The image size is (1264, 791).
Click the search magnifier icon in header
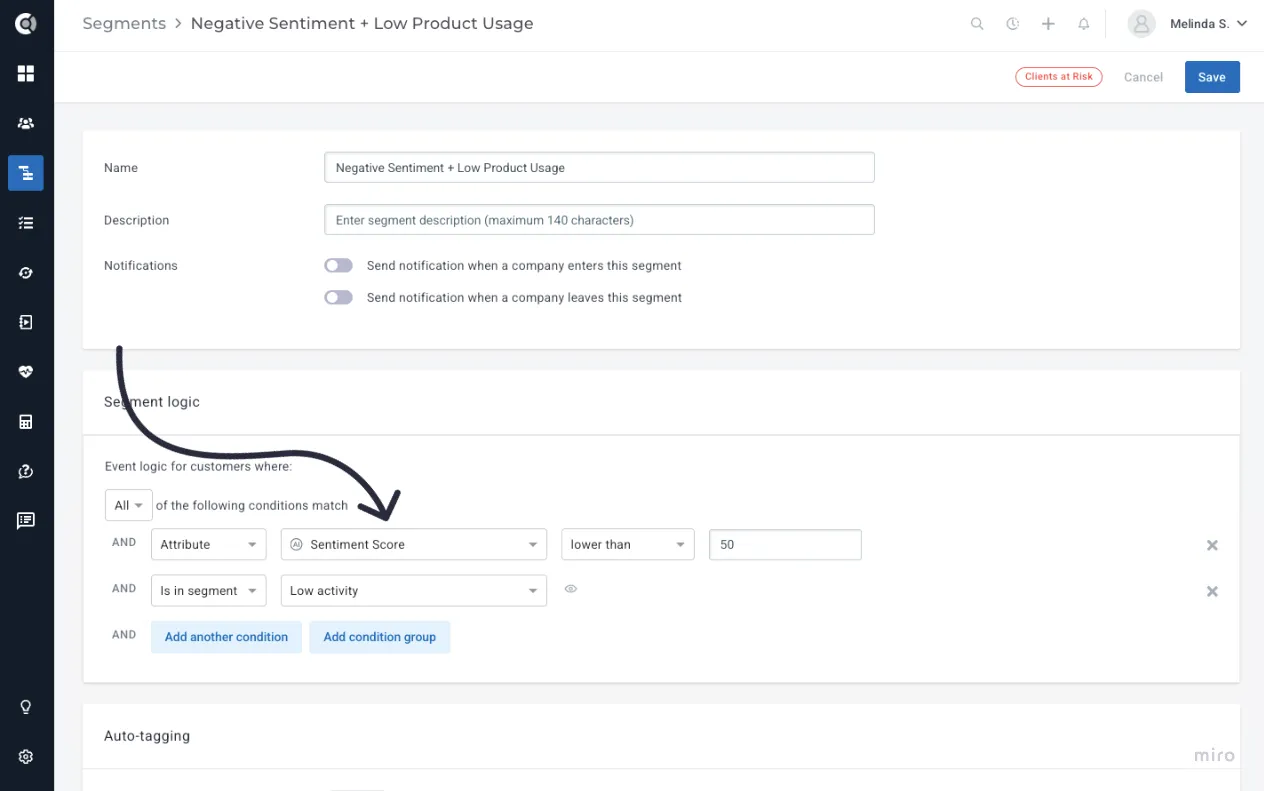(x=977, y=24)
